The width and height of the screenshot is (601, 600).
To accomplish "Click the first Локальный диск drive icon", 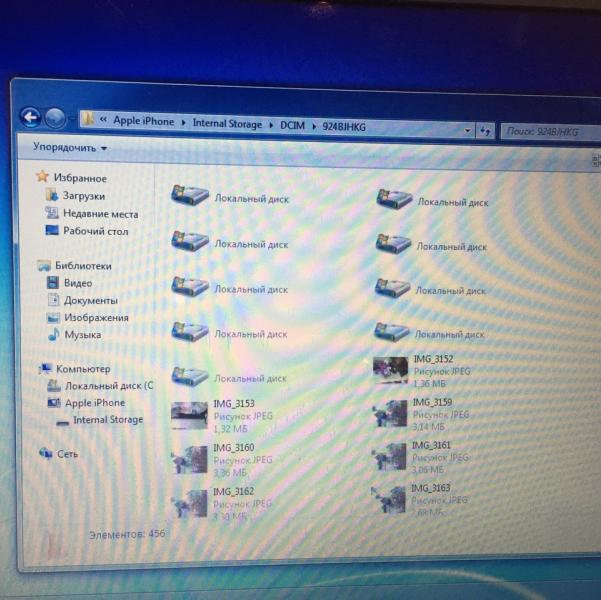I will pyautogui.click(x=189, y=197).
